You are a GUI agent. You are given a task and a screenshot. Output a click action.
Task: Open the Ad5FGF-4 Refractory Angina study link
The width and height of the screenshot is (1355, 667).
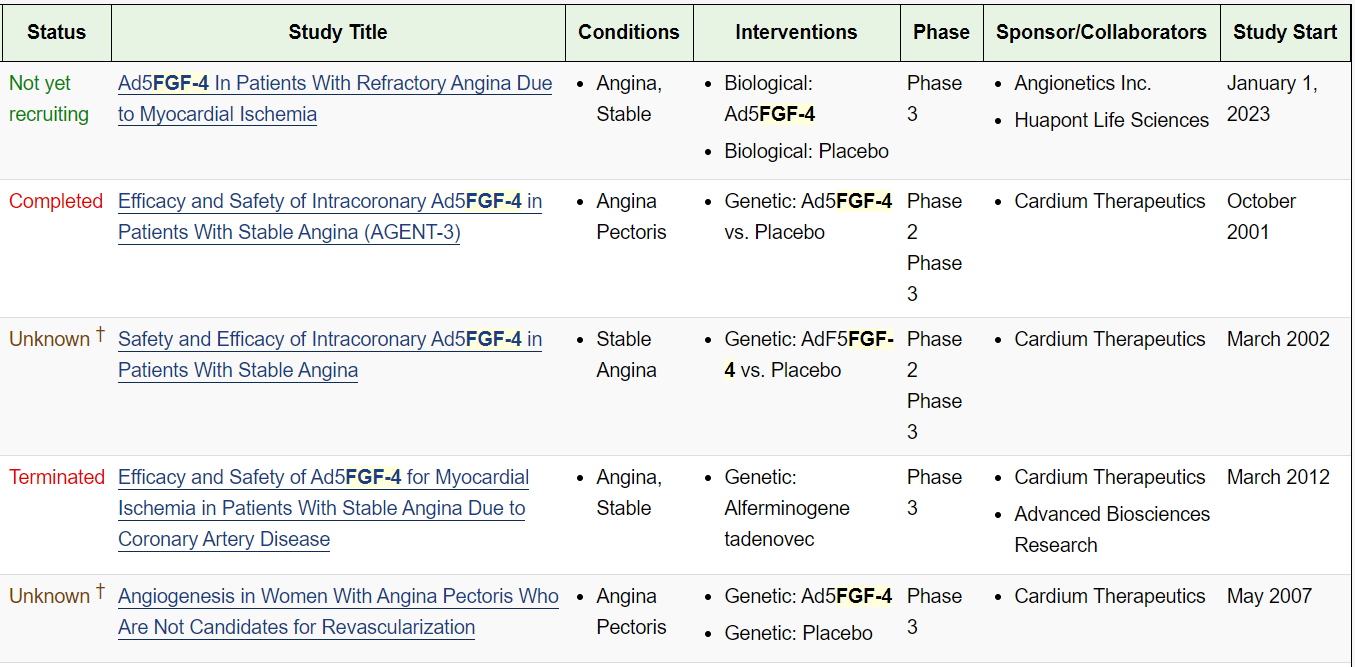tap(334, 84)
